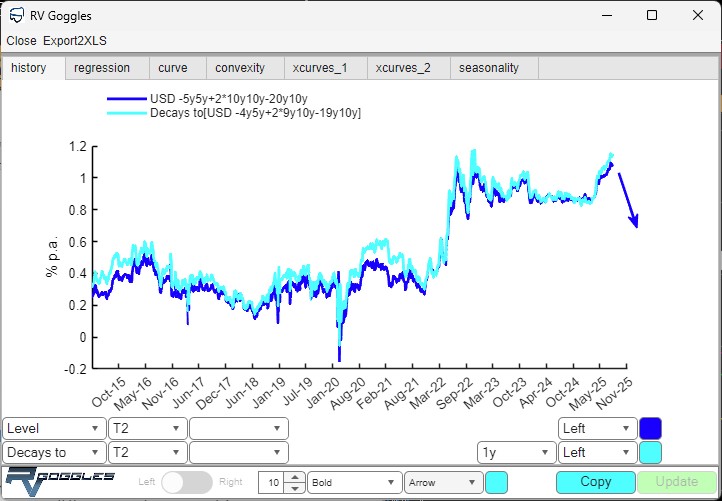722x501 pixels.
Task: Click the RV Goggles logo at bottom left
Action: point(60,482)
